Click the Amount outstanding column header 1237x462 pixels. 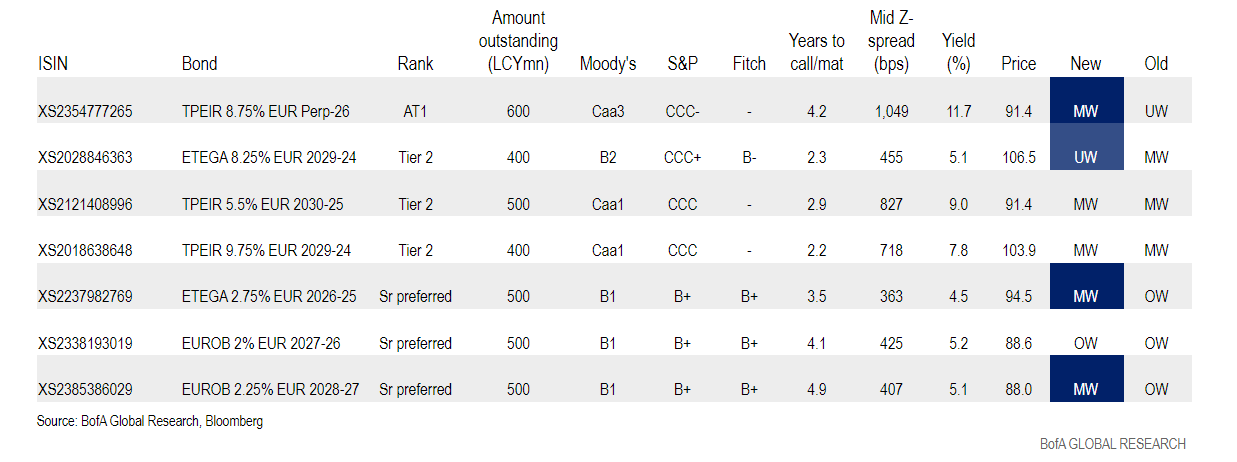pyautogui.click(x=518, y=41)
